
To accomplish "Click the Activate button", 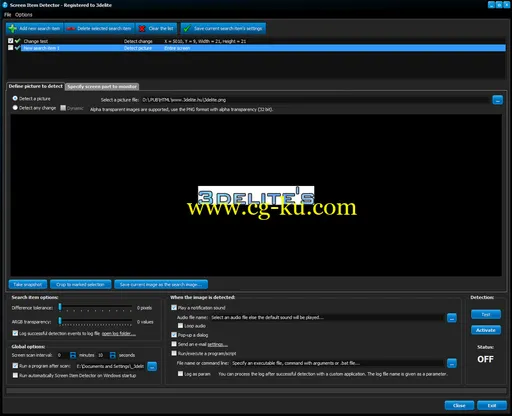I will point(486,330).
